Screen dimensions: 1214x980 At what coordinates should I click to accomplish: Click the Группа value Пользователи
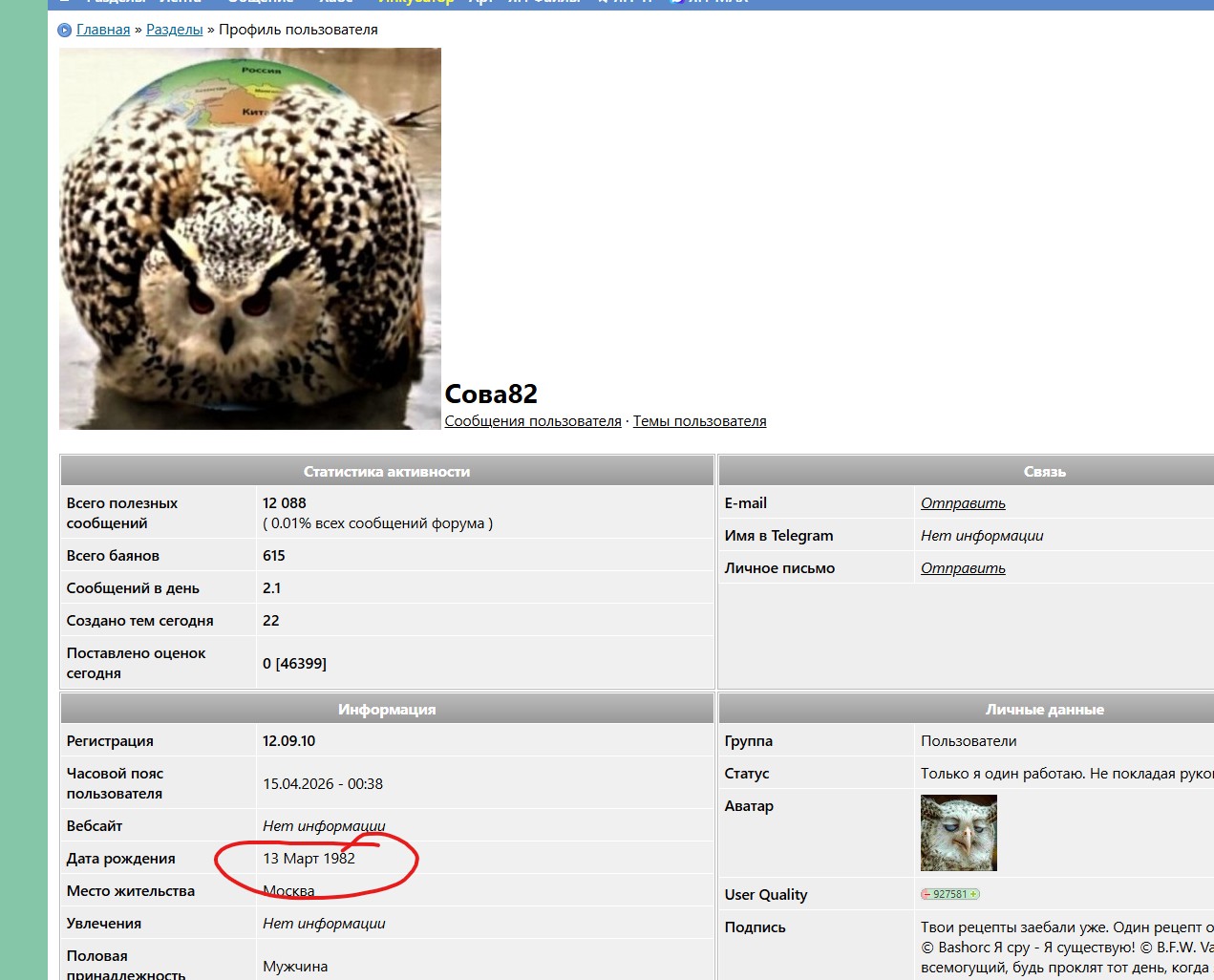(x=969, y=741)
